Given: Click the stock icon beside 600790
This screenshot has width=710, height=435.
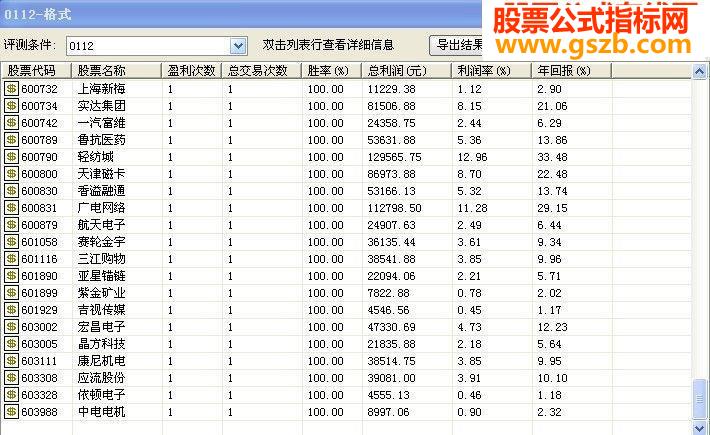Looking at the screenshot, I should point(11,157).
